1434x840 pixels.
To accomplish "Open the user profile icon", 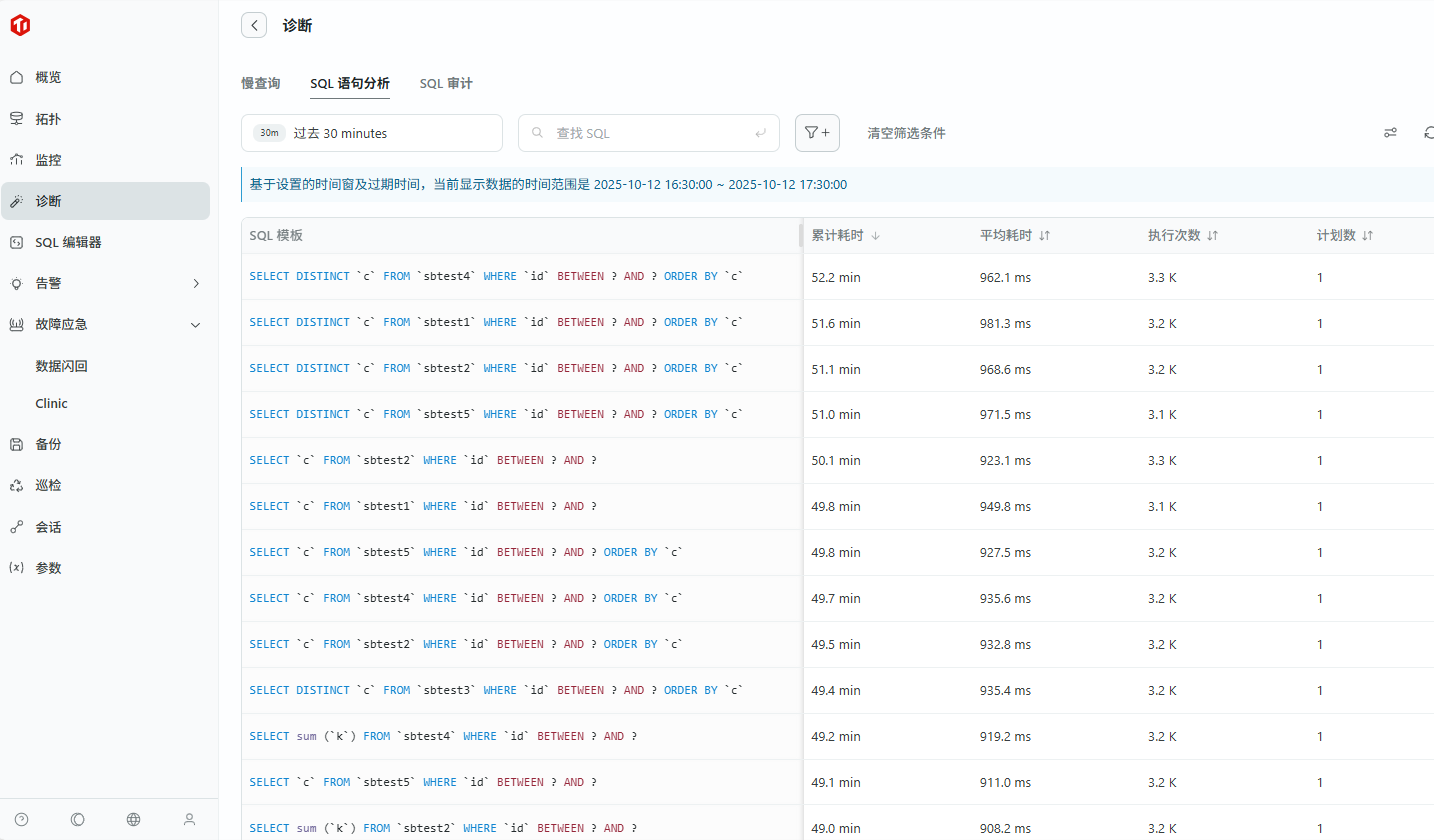I will [189, 819].
